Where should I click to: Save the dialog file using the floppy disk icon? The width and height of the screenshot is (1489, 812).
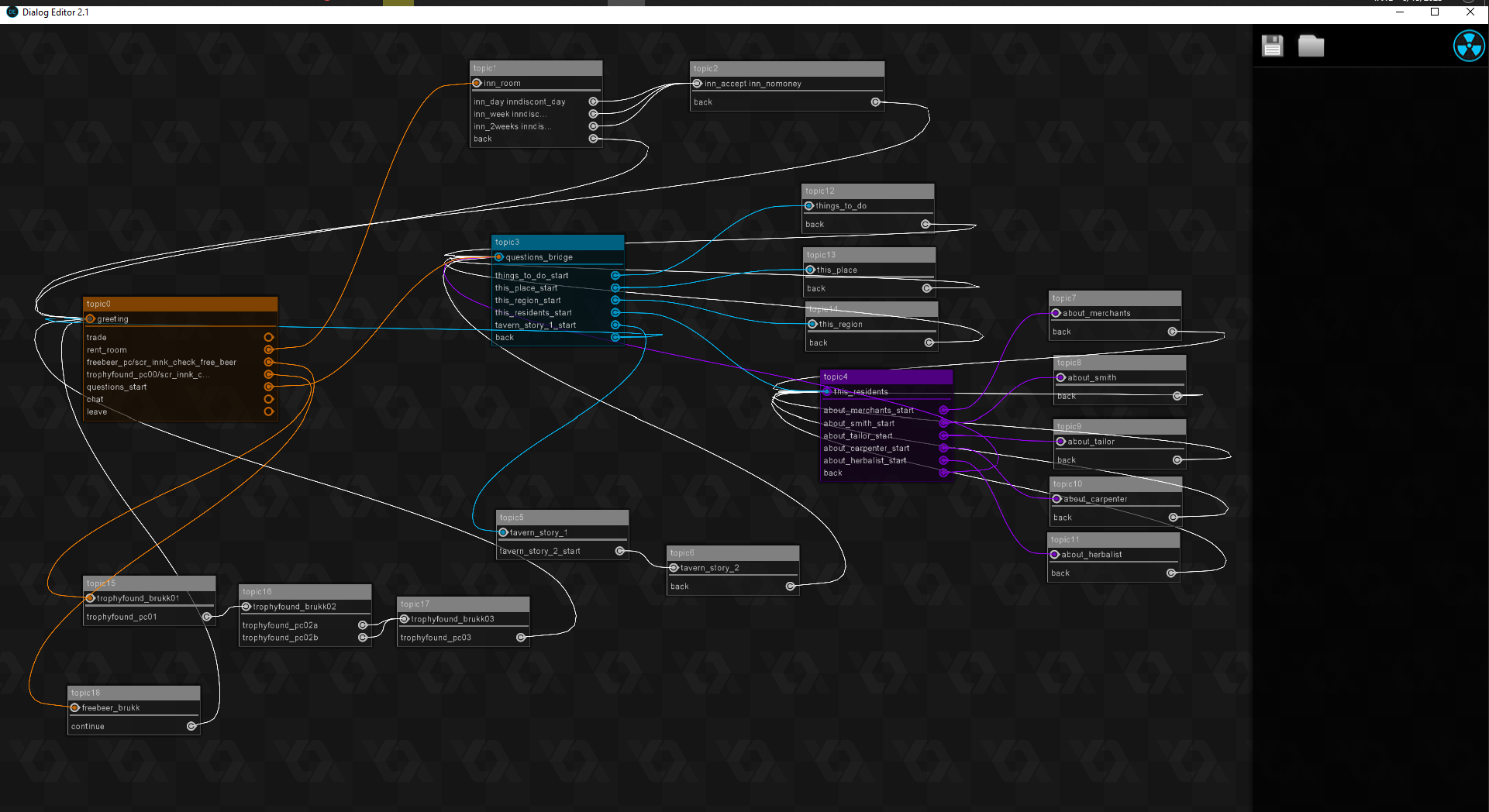click(1271, 46)
